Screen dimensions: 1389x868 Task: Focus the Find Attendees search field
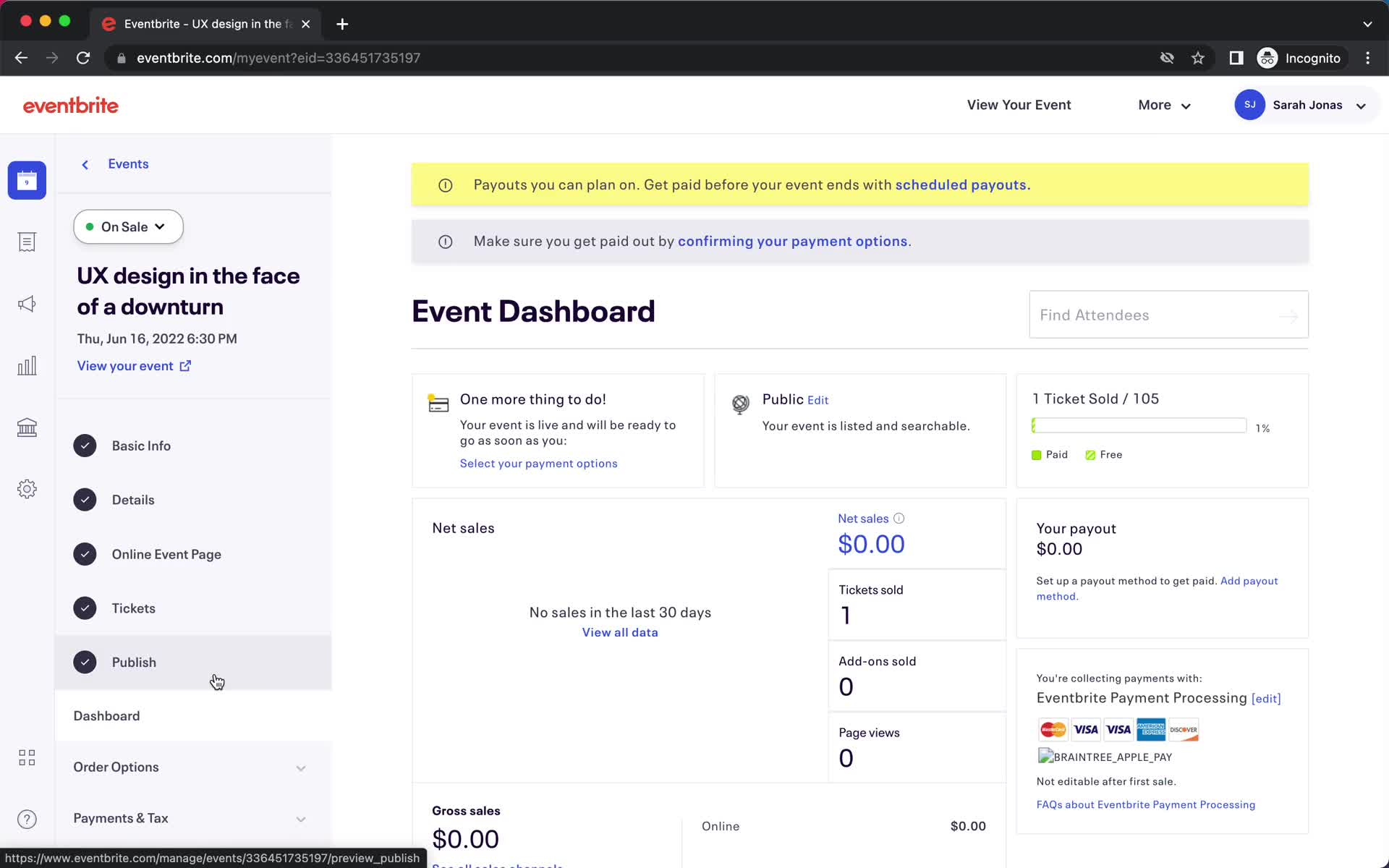1168,315
